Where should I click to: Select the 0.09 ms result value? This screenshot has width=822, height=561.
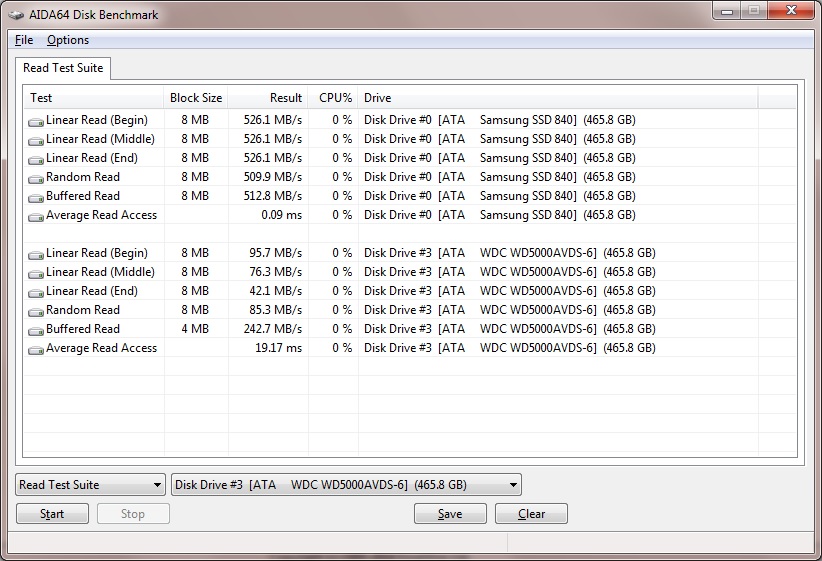point(282,215)
